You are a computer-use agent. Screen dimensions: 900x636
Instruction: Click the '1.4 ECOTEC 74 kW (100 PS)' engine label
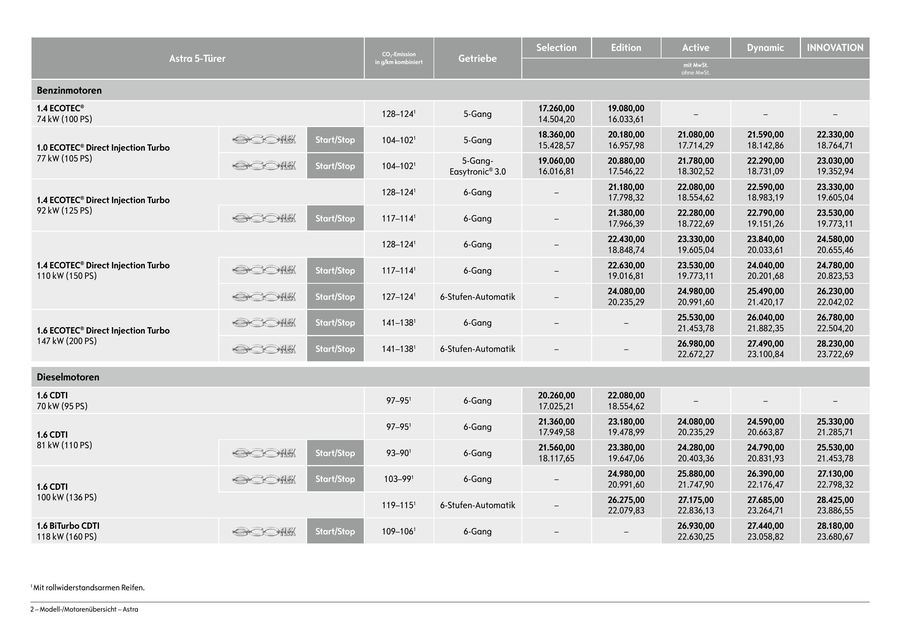65,114
